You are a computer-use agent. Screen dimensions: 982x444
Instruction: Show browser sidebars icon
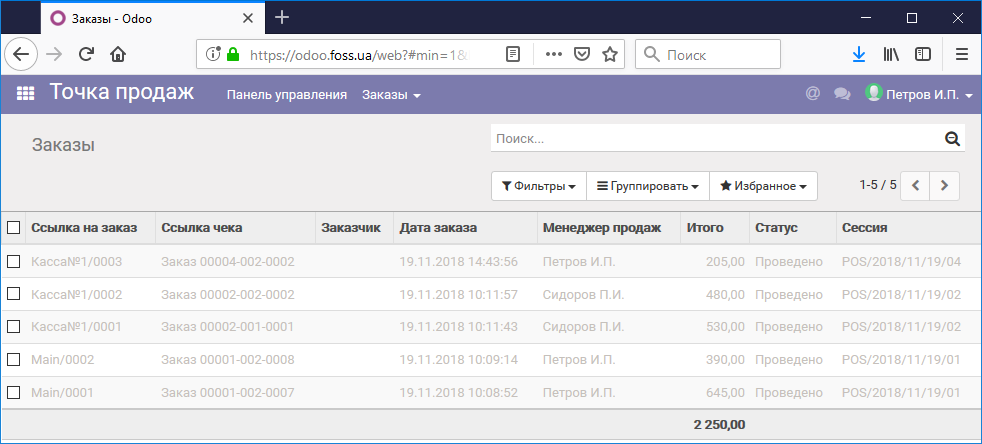coord(923,54)
